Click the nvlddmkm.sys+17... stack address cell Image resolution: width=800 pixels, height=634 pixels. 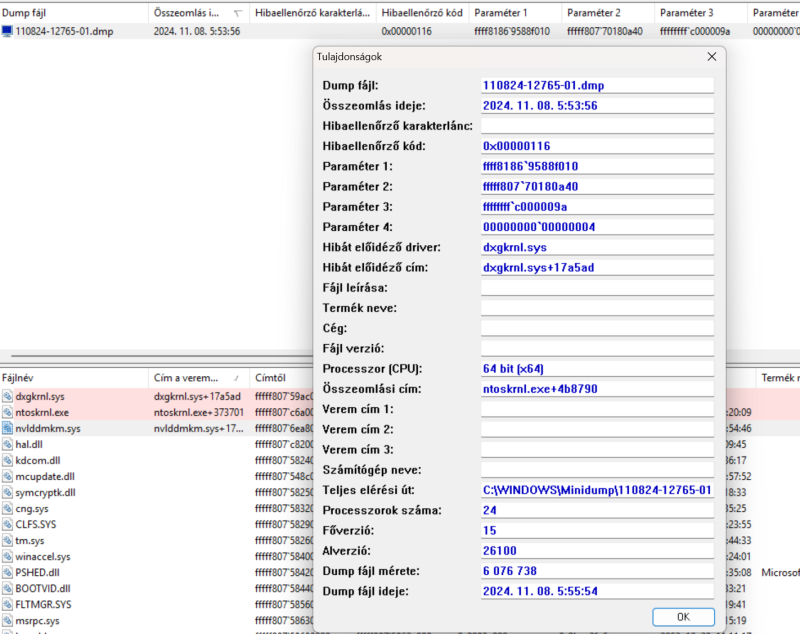click(x=198, y=428)
